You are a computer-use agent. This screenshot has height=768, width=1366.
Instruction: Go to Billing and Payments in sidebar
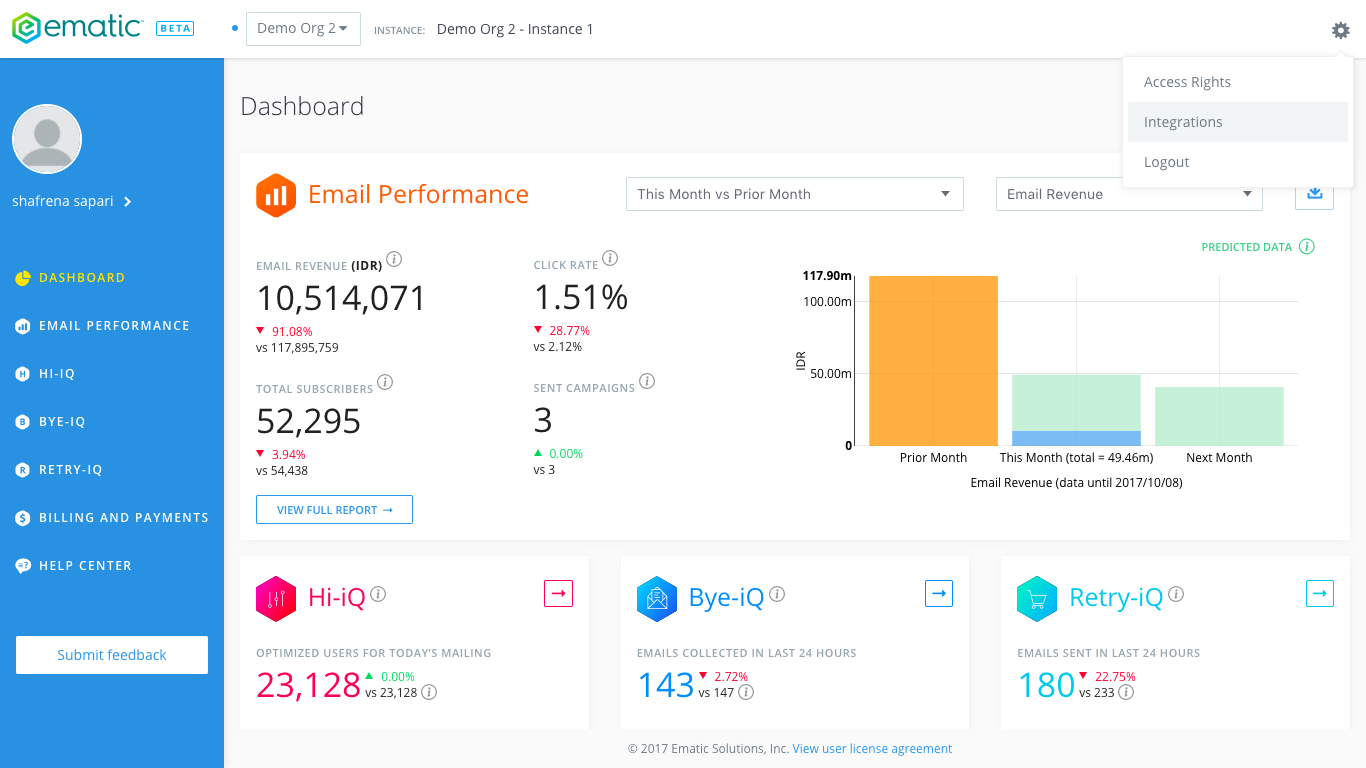124,518
